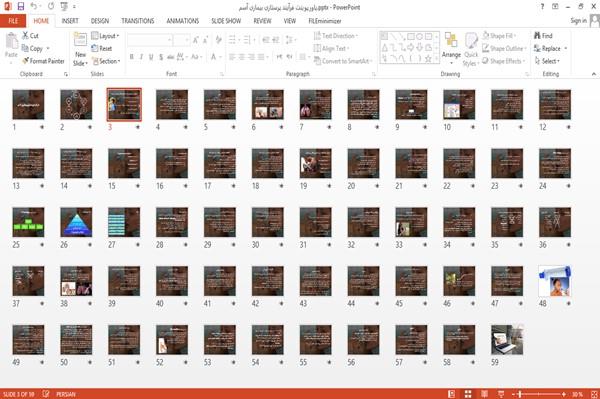This screenshot has height=399, width=600.
Task: Open Clipboard group dialog launcher
Action: coord(66,74)
